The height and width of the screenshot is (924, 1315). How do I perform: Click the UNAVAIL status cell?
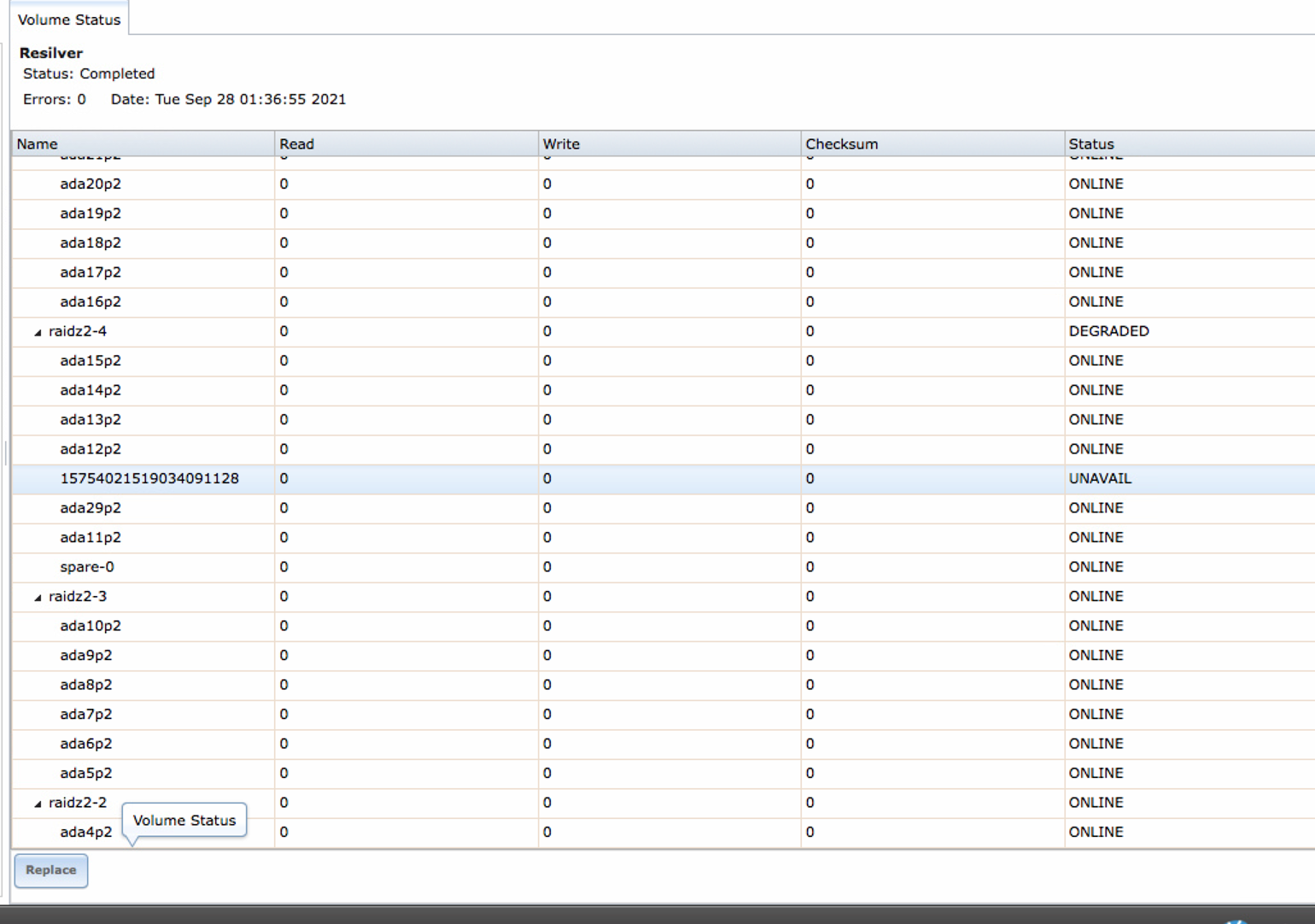(1100, 479)
